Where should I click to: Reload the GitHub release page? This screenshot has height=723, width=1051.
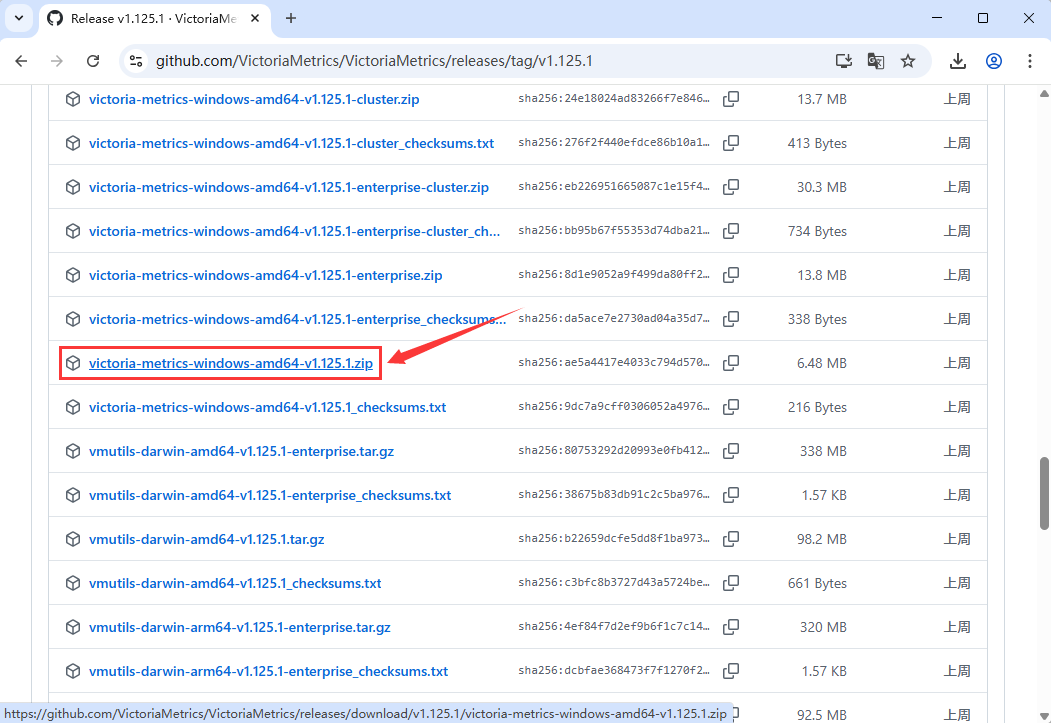coord(93,61)
